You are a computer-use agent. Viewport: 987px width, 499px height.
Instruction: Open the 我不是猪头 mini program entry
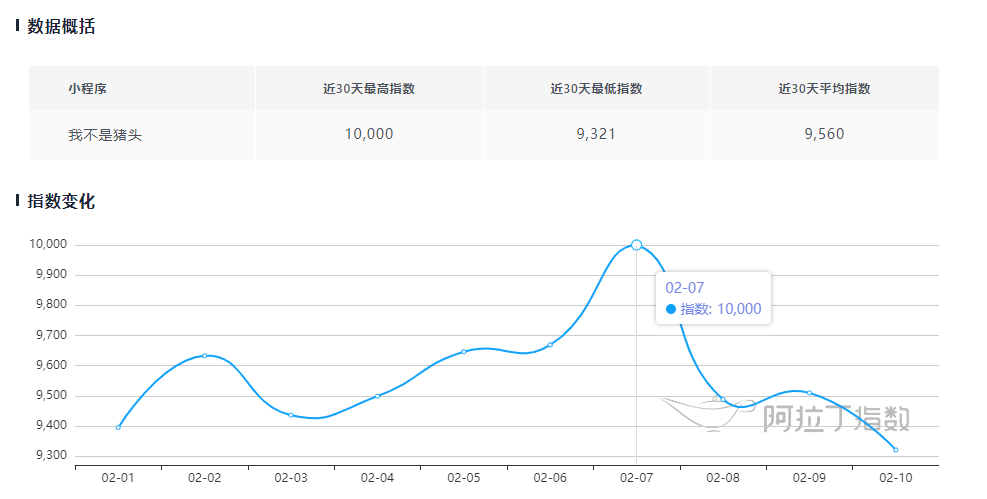[x=105, y=134]
